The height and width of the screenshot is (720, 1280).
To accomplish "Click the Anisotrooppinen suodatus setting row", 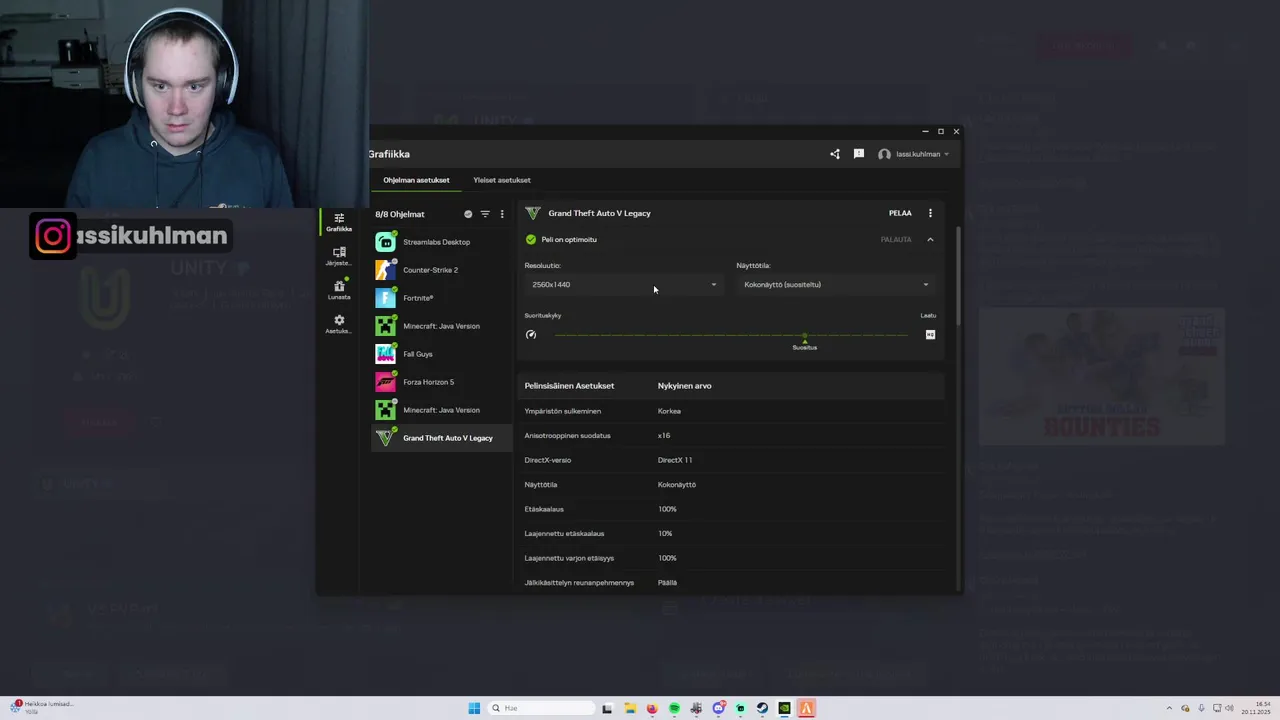I will pyautogui.click(x=733, y=436).
